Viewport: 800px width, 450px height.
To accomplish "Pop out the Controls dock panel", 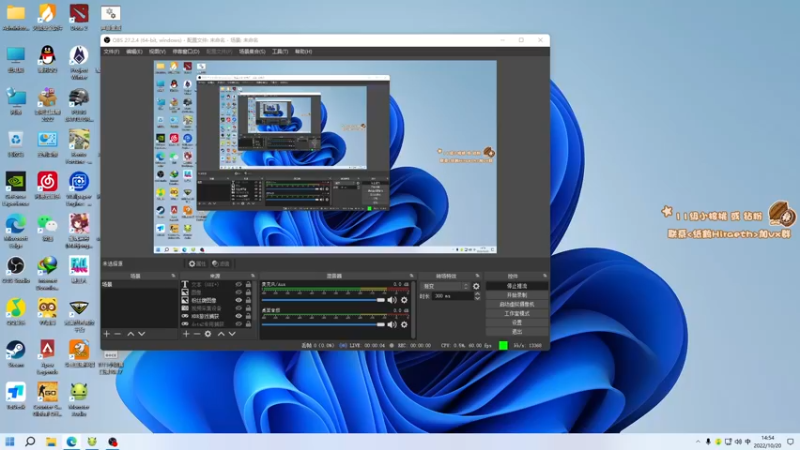I will (x=545, y=276).
